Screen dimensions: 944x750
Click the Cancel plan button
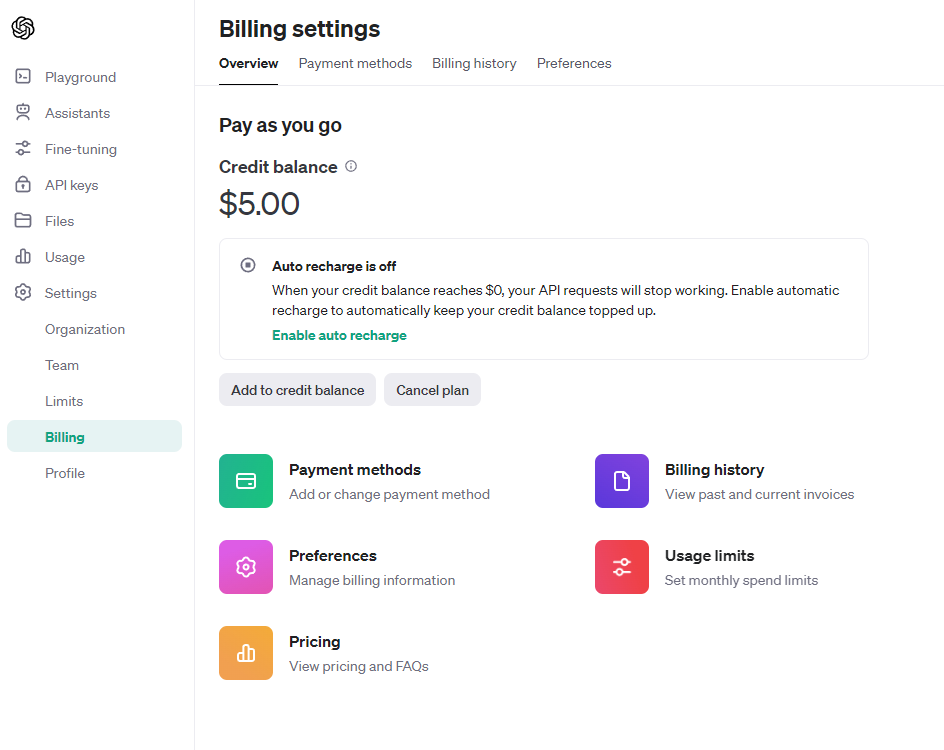[x=432, y=390]
